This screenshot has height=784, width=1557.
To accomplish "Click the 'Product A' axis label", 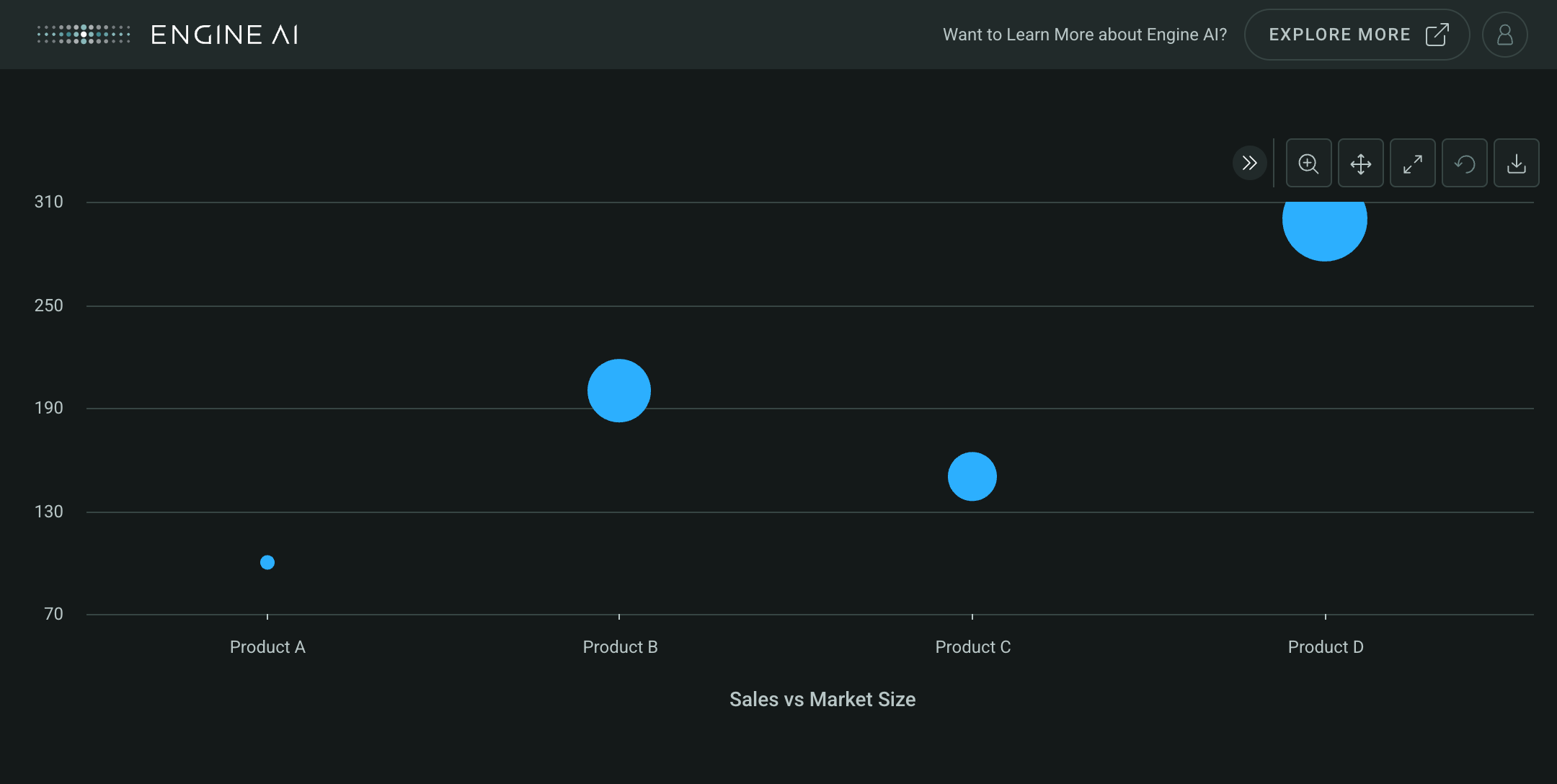I will click(x=267, y=647).
